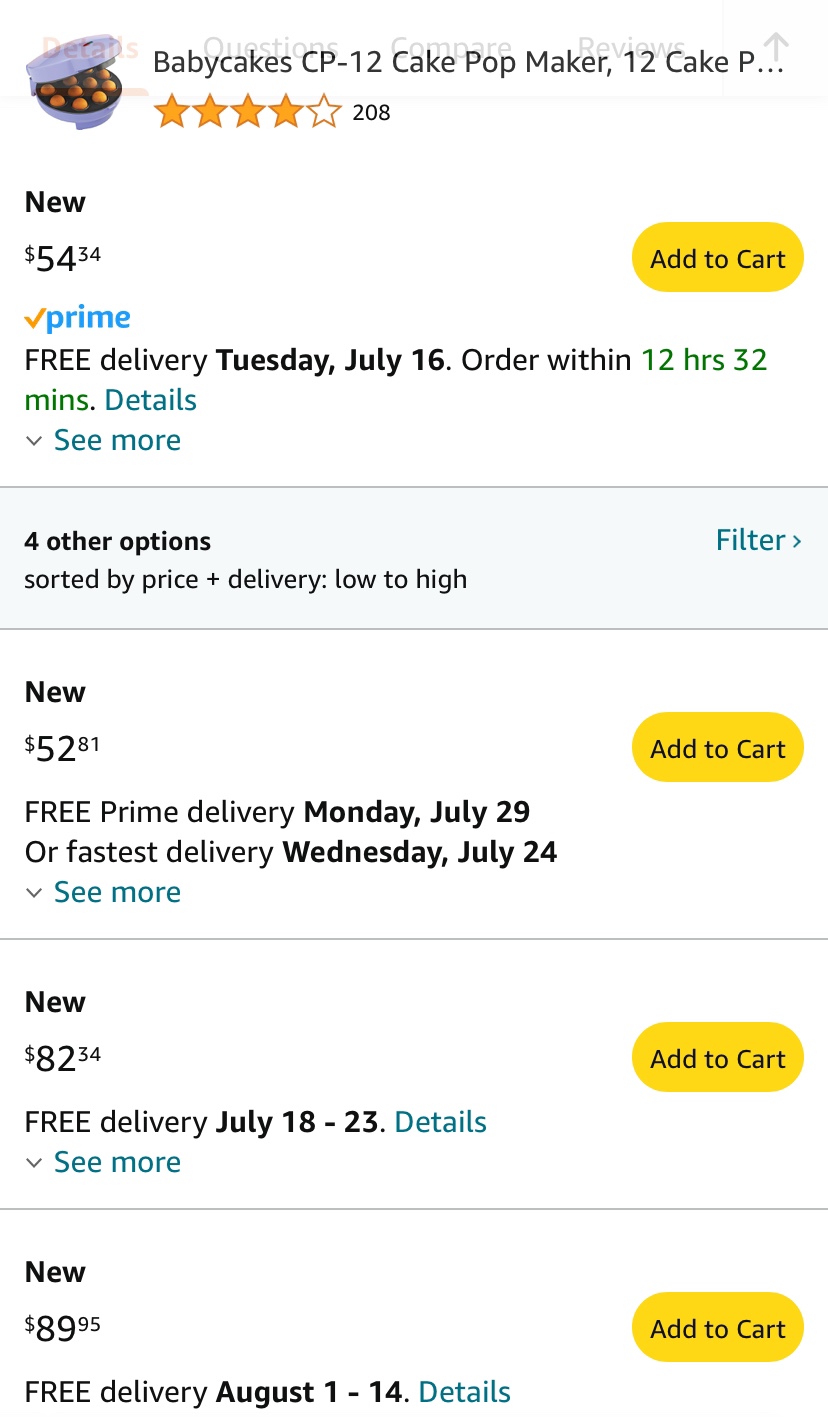The height and width of the screenshot is (1417, 828).
Task: Switch to the Compare tab
Action: 450,46
